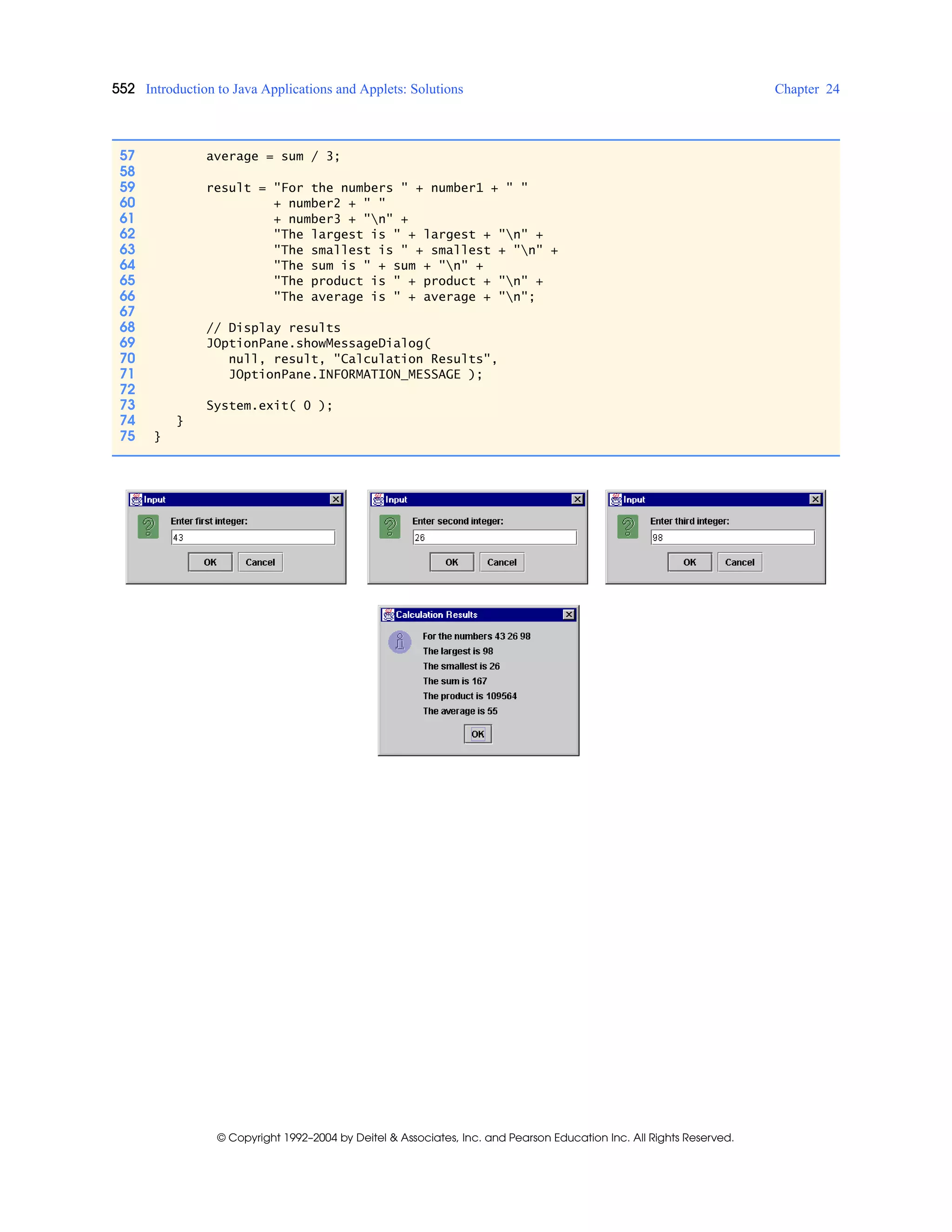Click the code 'JOptionPane.INFORMATION_MESSAGE );'

point(356,375)
